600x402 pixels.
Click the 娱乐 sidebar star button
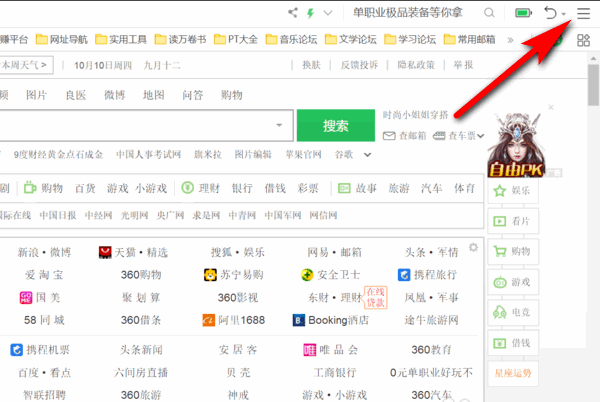coord(513,190)
